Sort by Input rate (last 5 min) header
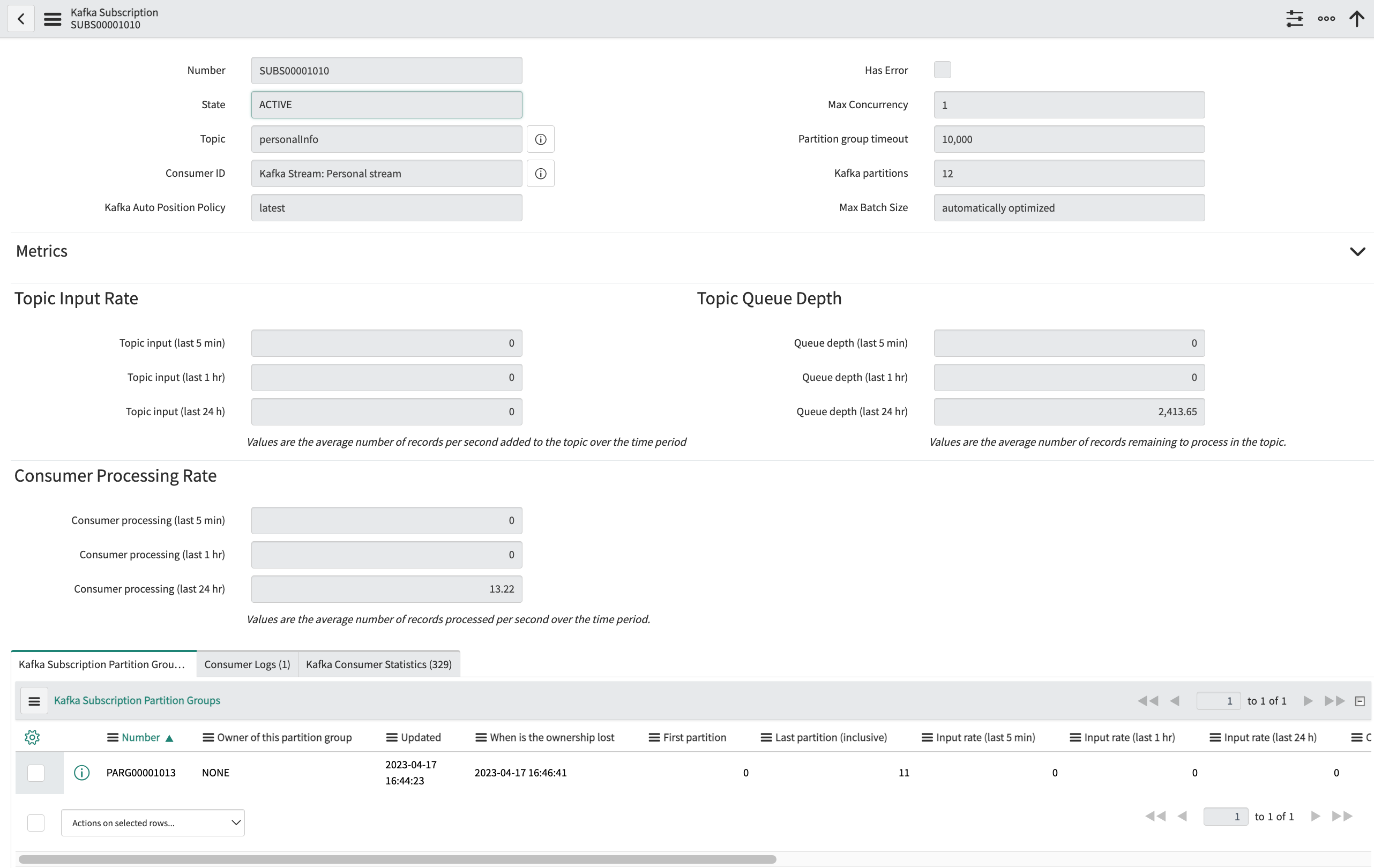 986,737
